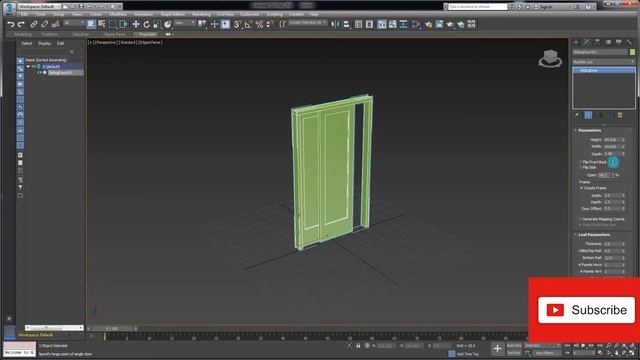Open the Workspace Default dropdown in title bar
This screenshot has height=360, width=640.
39,7
